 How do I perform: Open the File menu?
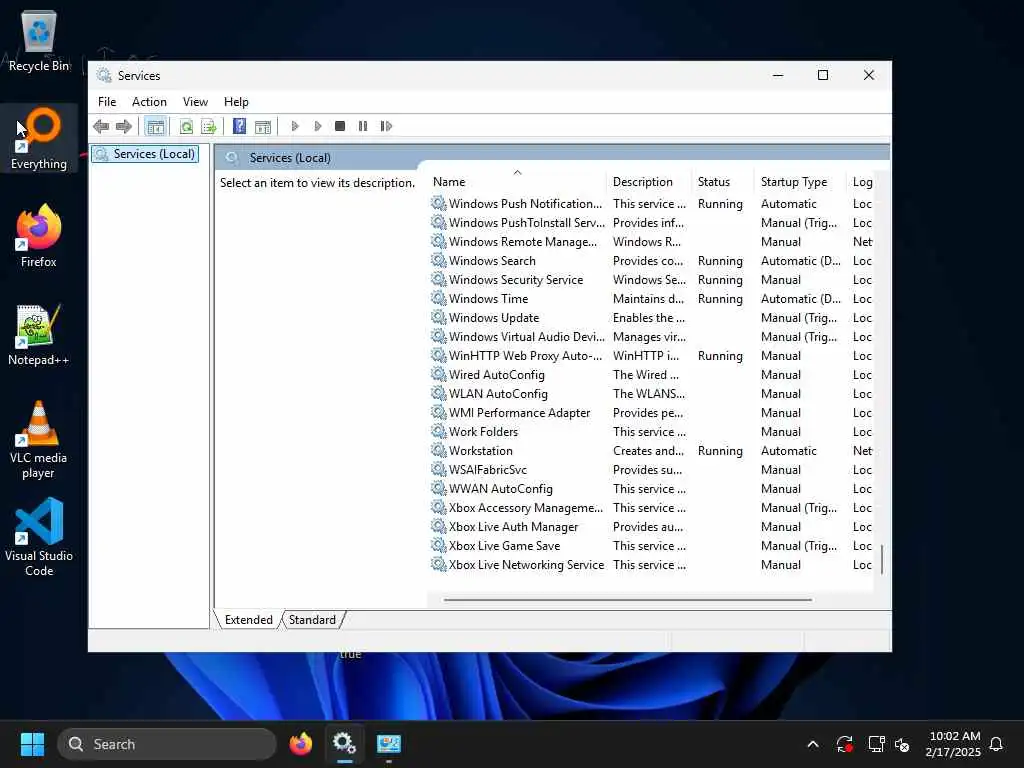(107, 102)
